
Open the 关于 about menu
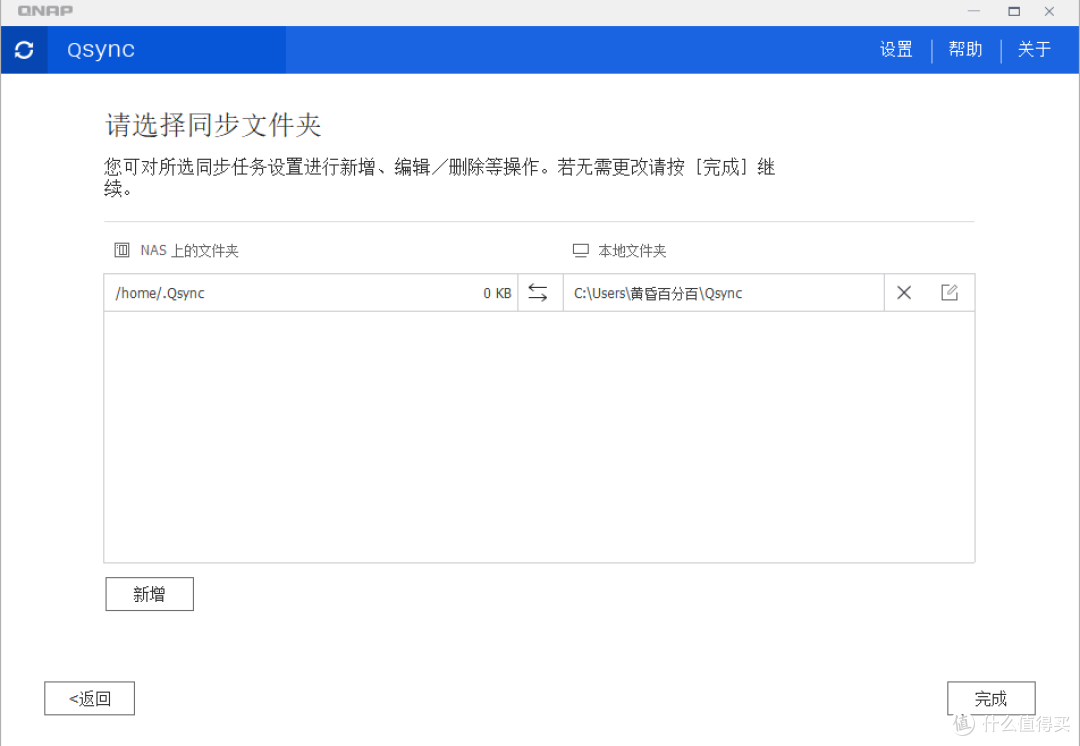click(x=1034, y=50)
